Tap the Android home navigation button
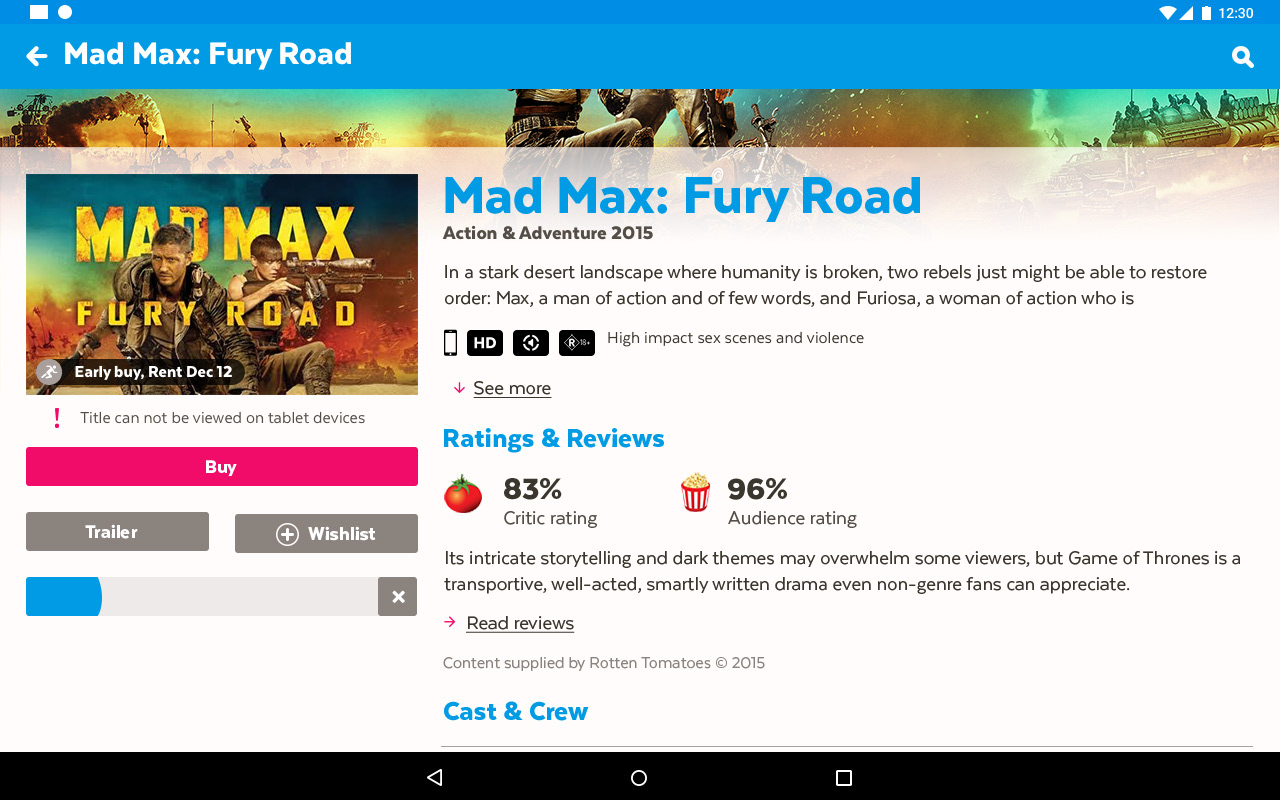The width and height of the screenshot is (1280, 800). (639, 777)
